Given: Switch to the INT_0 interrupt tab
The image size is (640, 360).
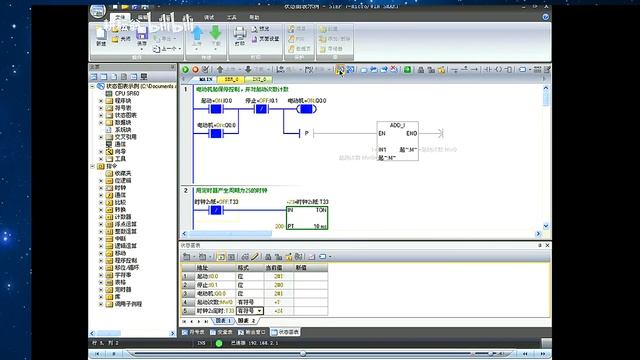Looking at the screenshot, I should coord(259,79).
